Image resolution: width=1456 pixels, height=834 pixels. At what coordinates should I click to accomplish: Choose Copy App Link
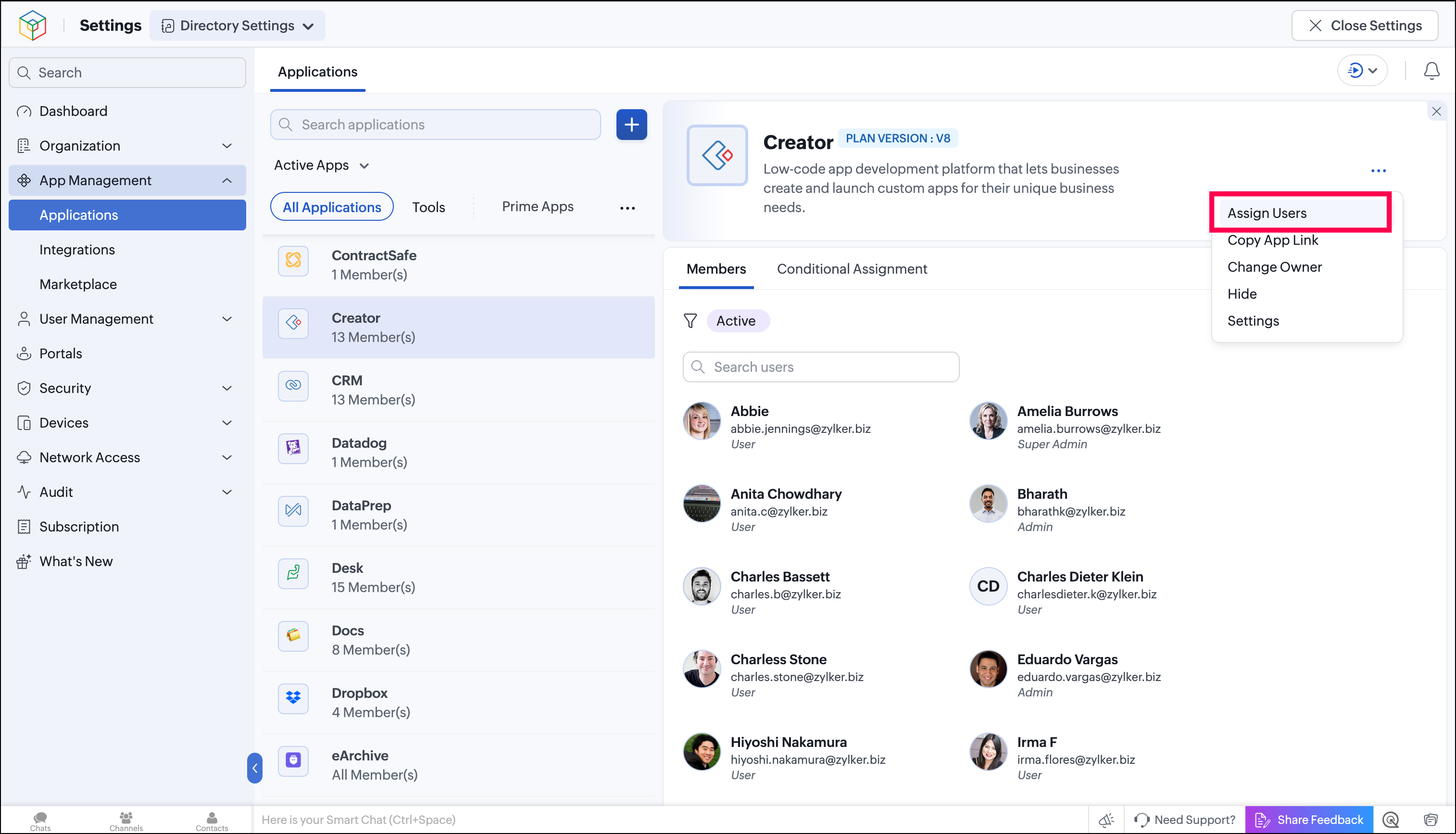(x=1273, y=240)
